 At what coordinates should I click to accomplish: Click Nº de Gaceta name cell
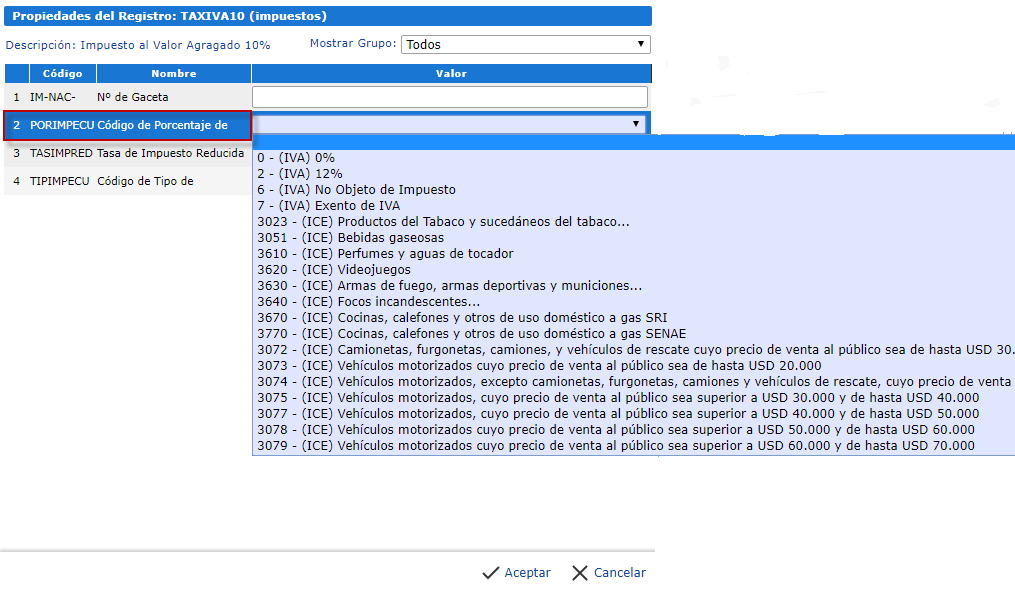pyautogui.click(x=133, y=97)
